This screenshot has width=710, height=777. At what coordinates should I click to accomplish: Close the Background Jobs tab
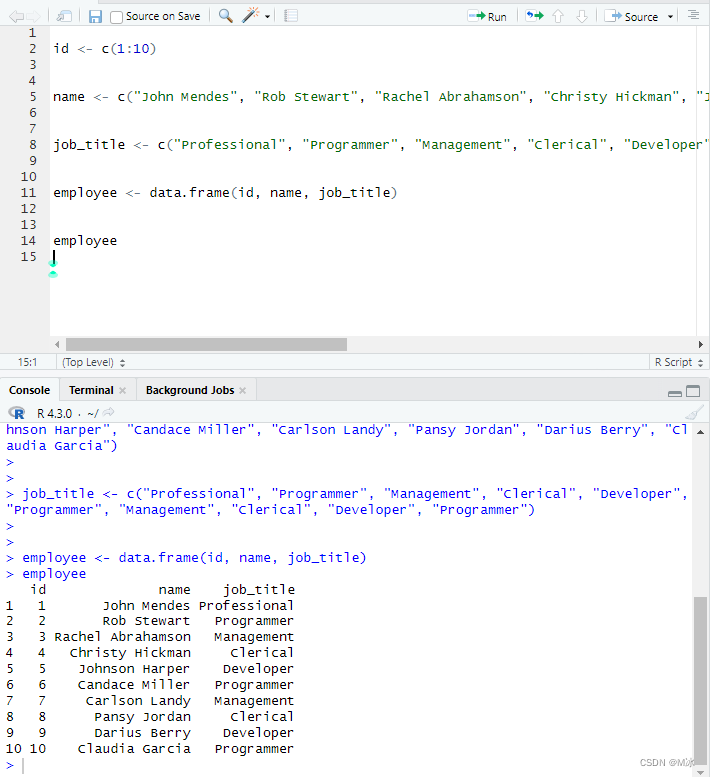(242, 390)
